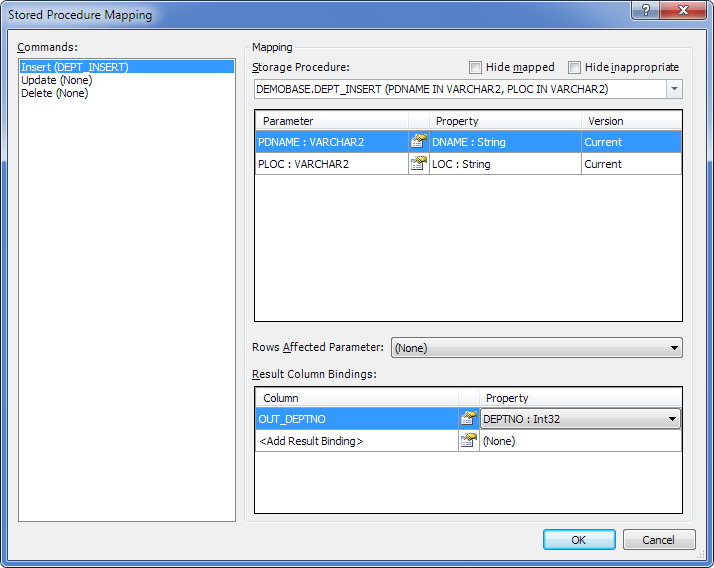The width and height of the screenshot is (714, 568).
Task: Select Insert (DEPT_INSERT) command
Action: point(127,67)
